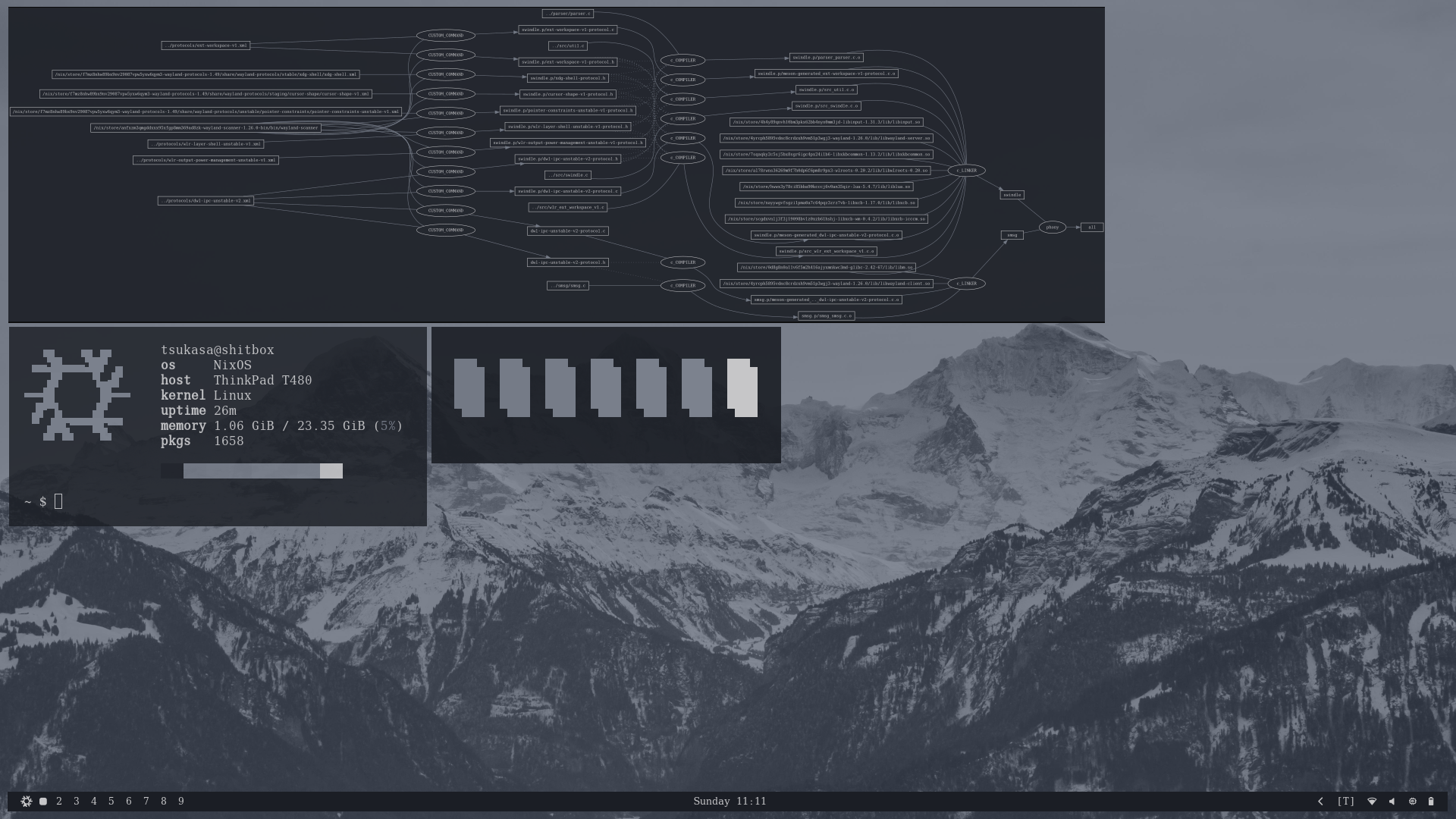Open the Wi-Fi status icon
This screenshot has width=1456, height=819.
tap(1372, 802)
